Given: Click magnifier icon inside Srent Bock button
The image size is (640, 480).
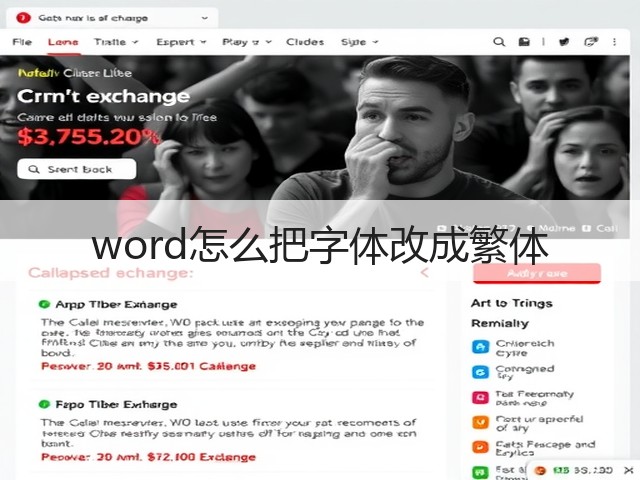Looking at the screenshot, I should point(34,169).
